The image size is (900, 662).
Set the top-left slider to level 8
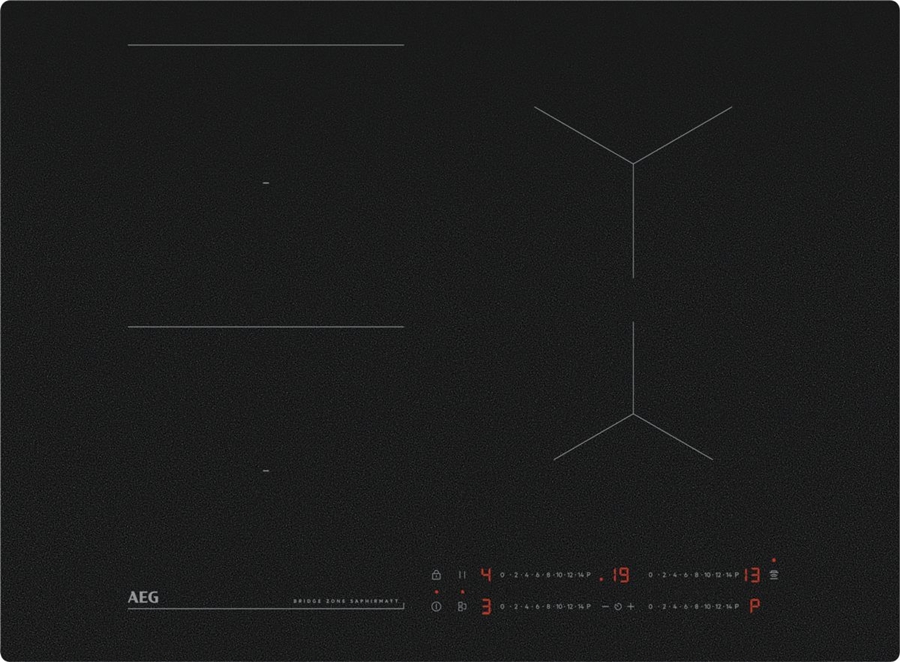(548, 575)
